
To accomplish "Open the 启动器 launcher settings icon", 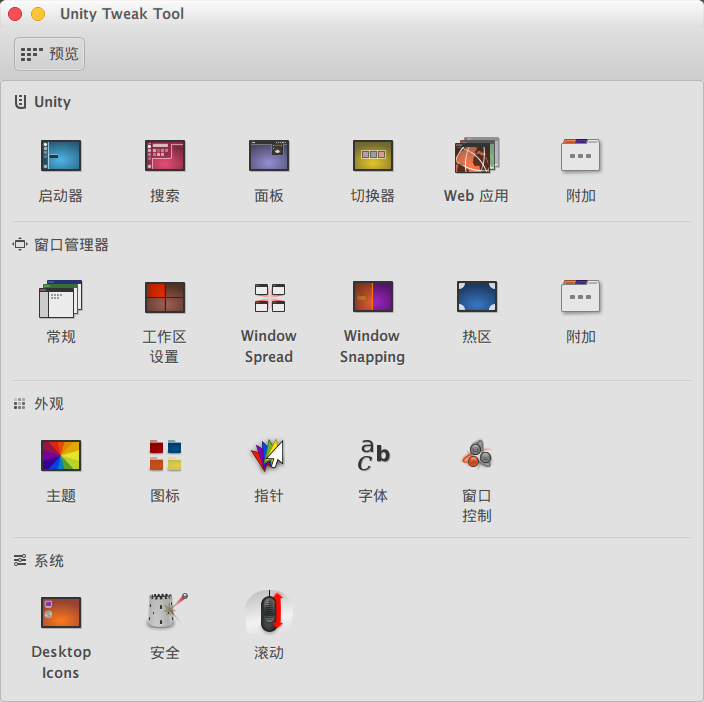I will click(x=61, y=155).
